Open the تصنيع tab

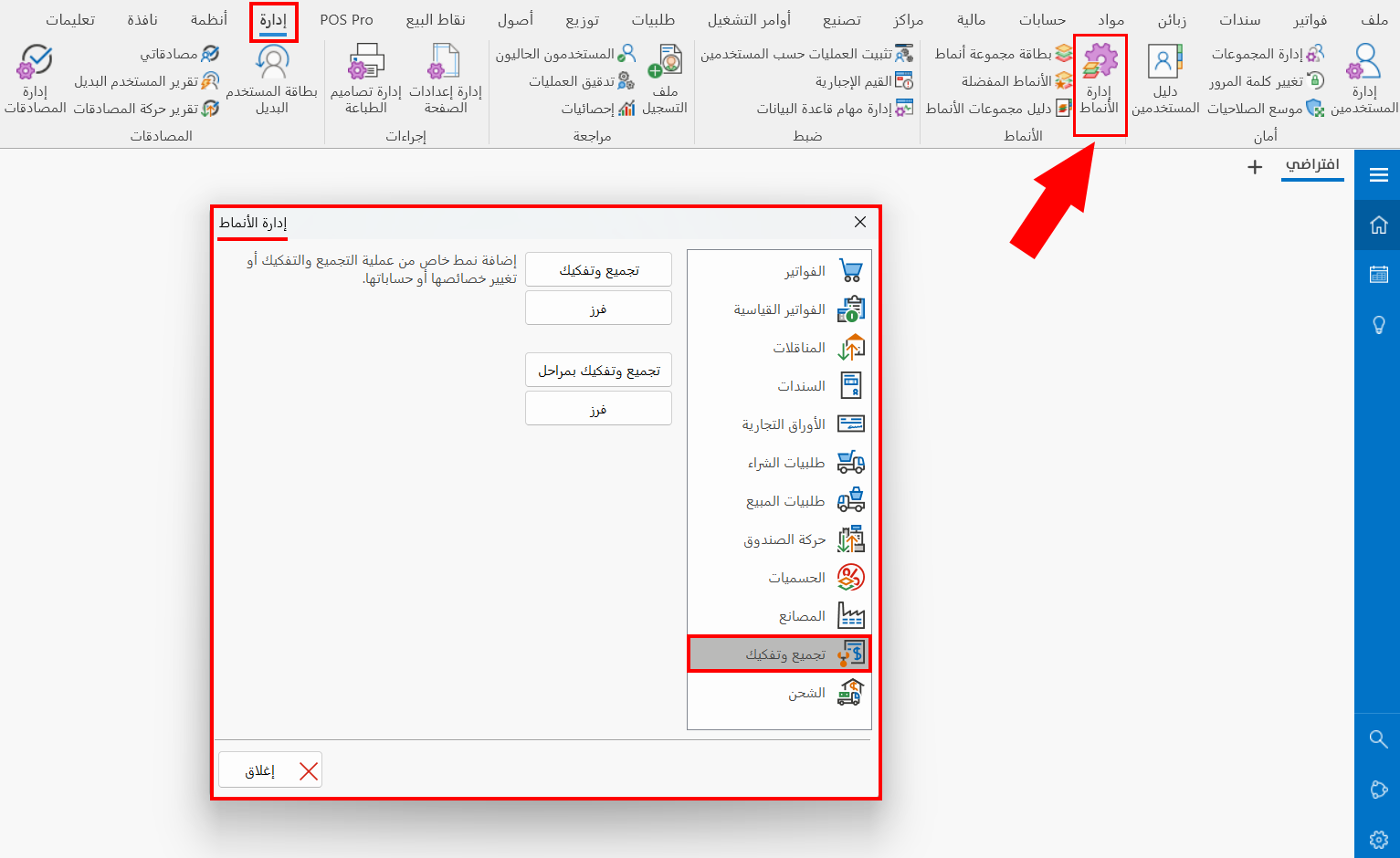842,20
